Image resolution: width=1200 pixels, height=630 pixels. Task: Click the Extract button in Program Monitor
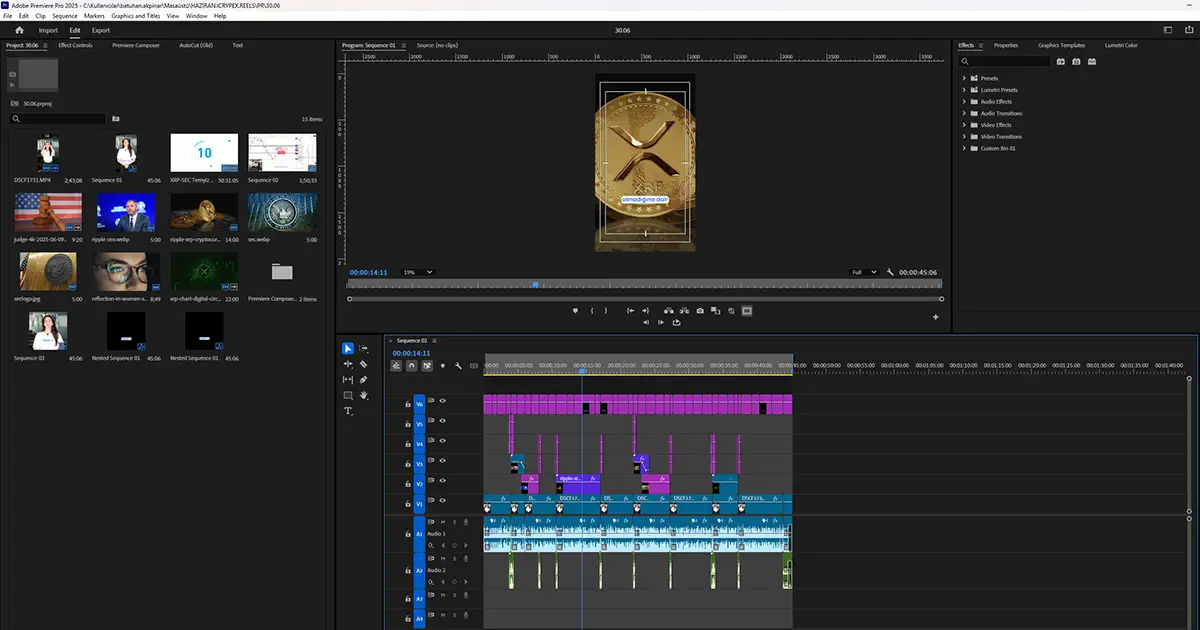[685, 310]
